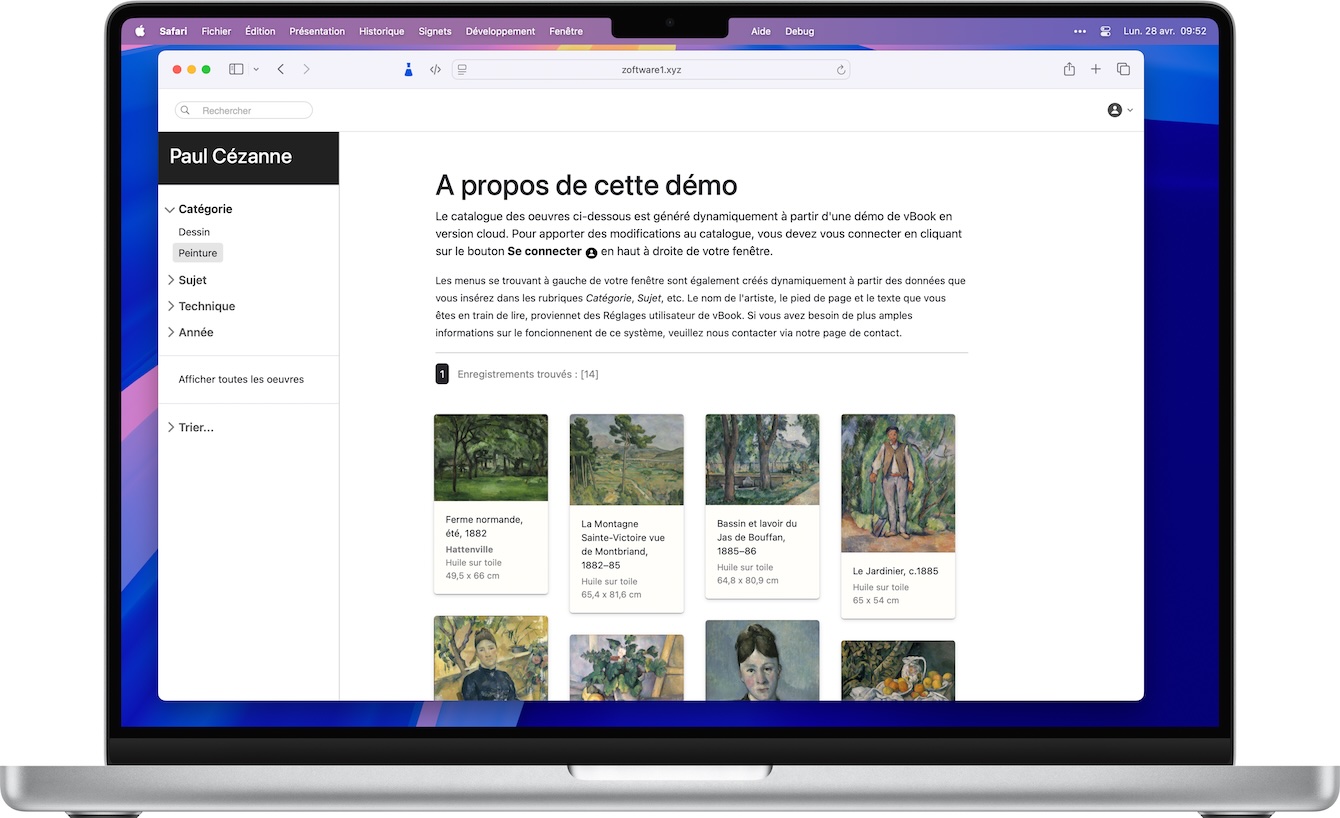
Task: Expand the Sujet section
Action: (189, 280)
